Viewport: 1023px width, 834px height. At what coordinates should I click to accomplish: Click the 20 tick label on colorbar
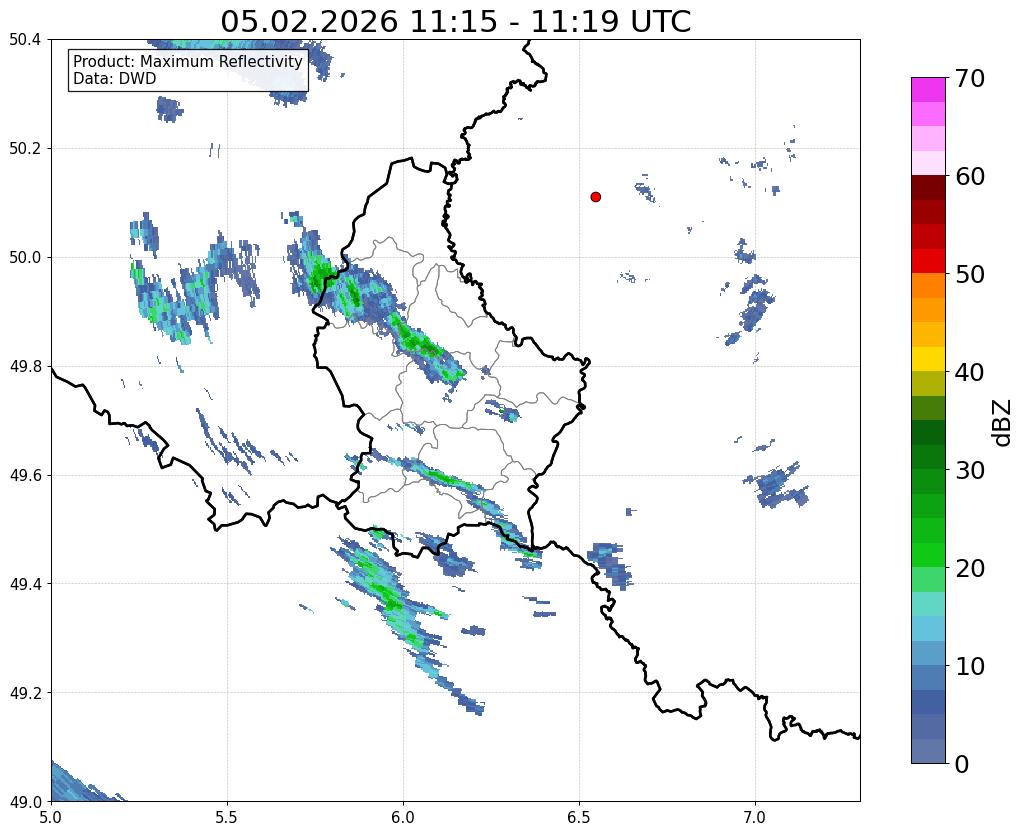970,568
